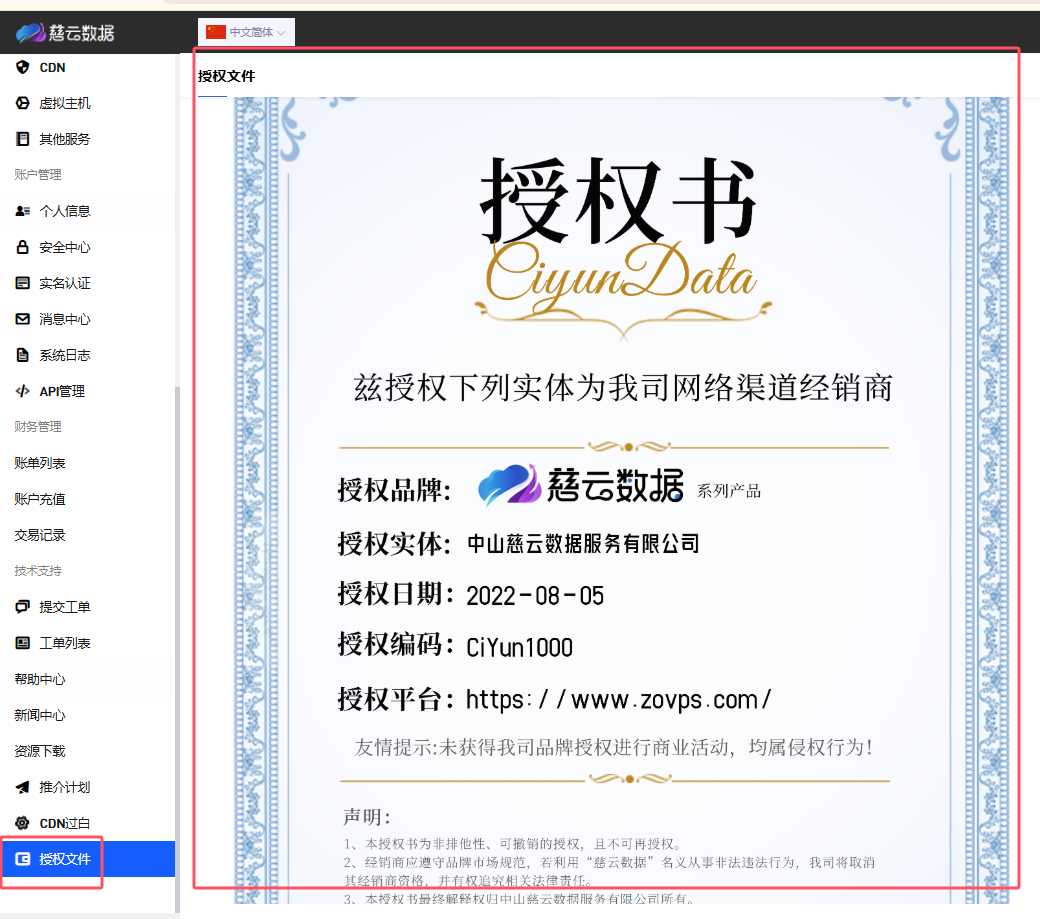The height and width of the screenshot is (919, 1040).
Task: Click the 其他服务 book icon
Action: tap(22, 139)
